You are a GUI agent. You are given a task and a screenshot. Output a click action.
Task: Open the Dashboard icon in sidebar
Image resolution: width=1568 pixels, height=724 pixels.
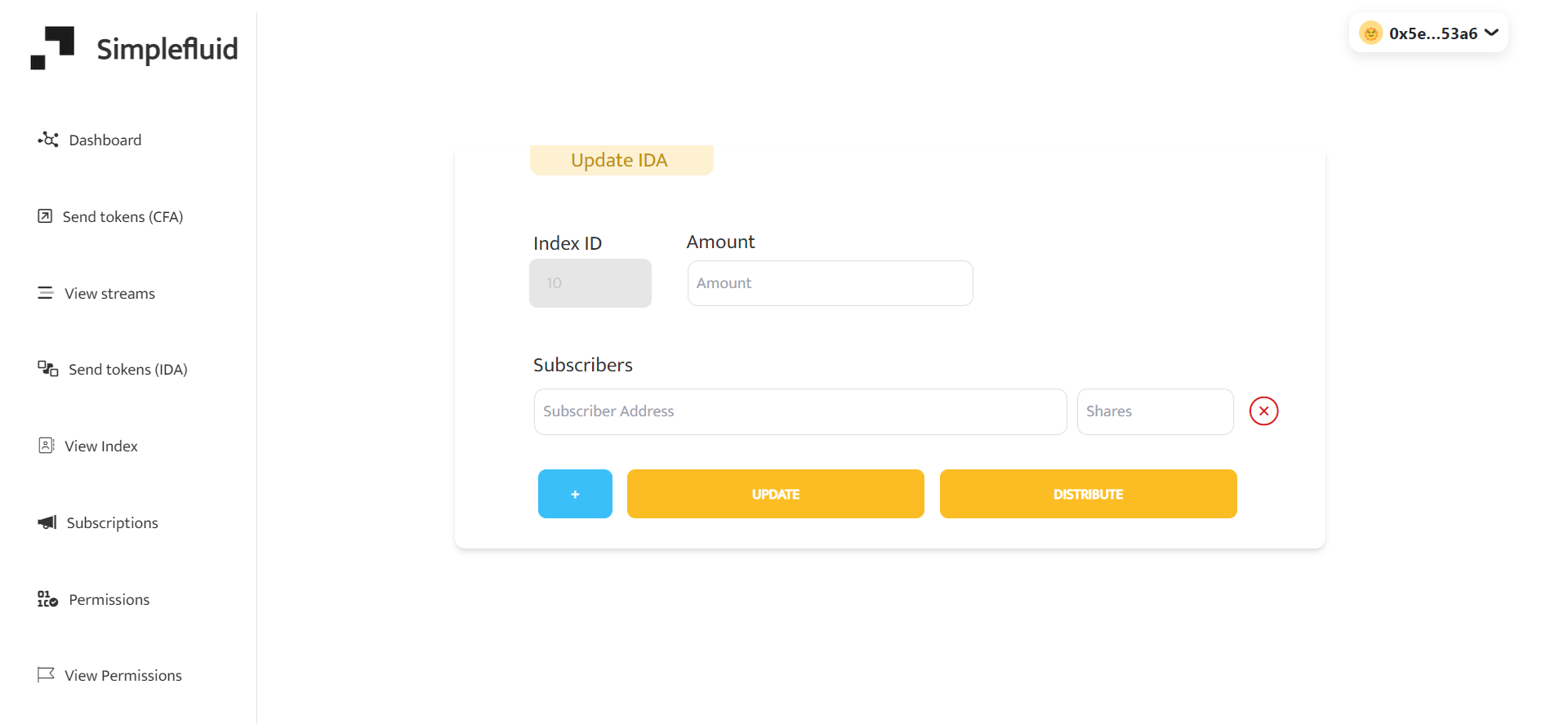tap(48, 140)
